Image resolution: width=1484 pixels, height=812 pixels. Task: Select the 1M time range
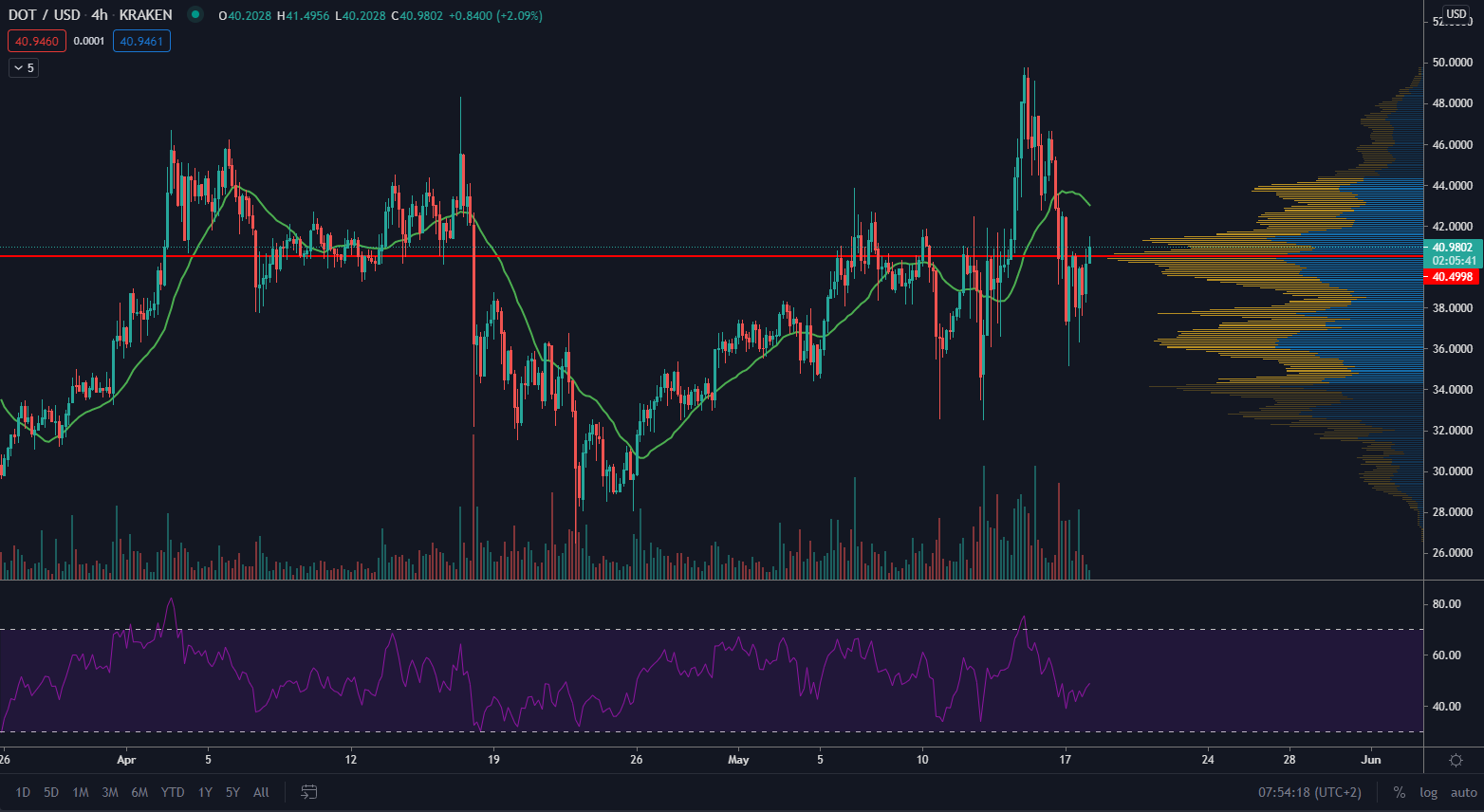click(x=81, y=792)
